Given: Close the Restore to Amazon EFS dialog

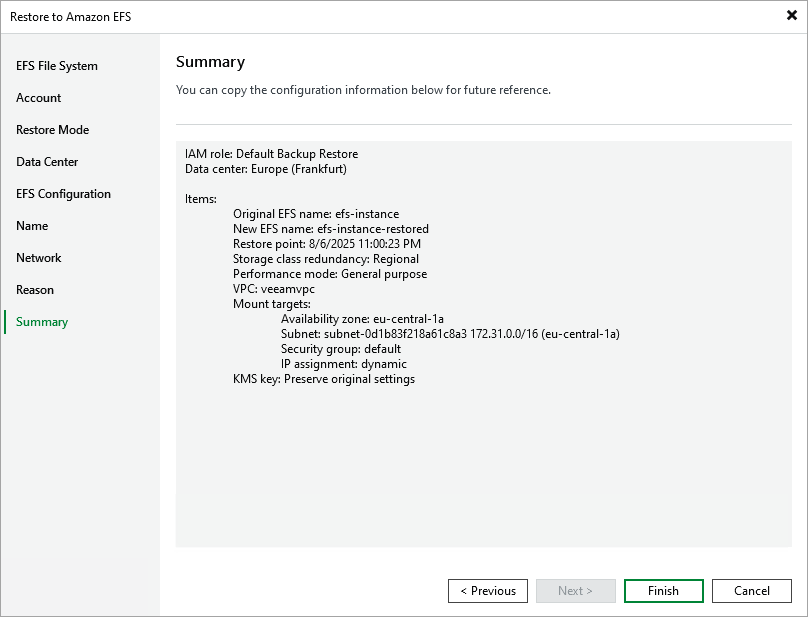Looking at the screenshot, I should (792, 16).
